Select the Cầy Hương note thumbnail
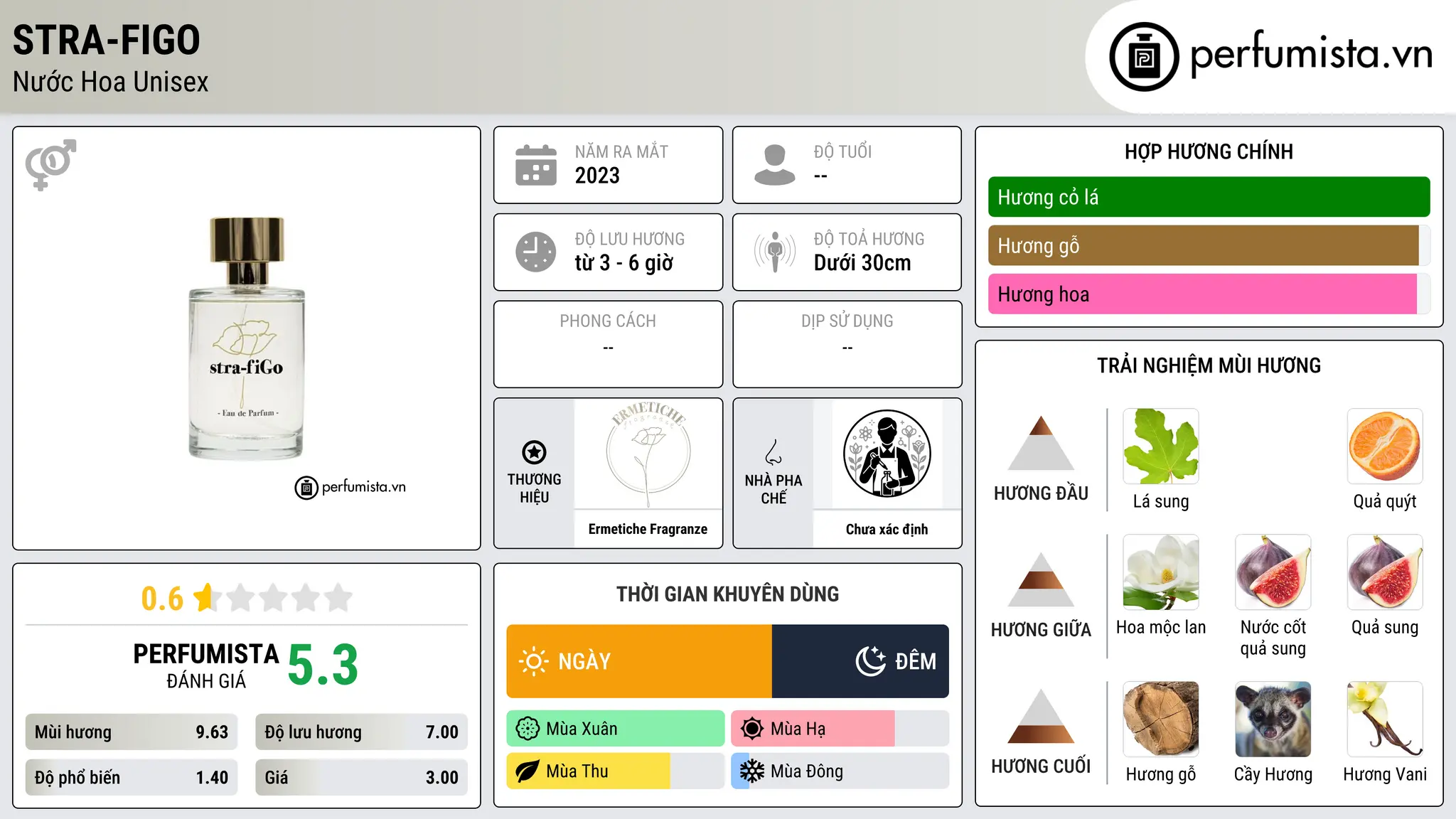Screen dimensions: 1456x819 [x=1273, y=719]
